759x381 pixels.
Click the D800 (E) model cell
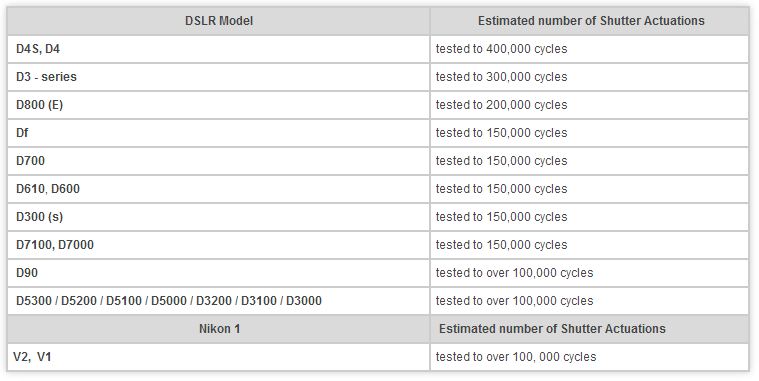pos(219,105)
